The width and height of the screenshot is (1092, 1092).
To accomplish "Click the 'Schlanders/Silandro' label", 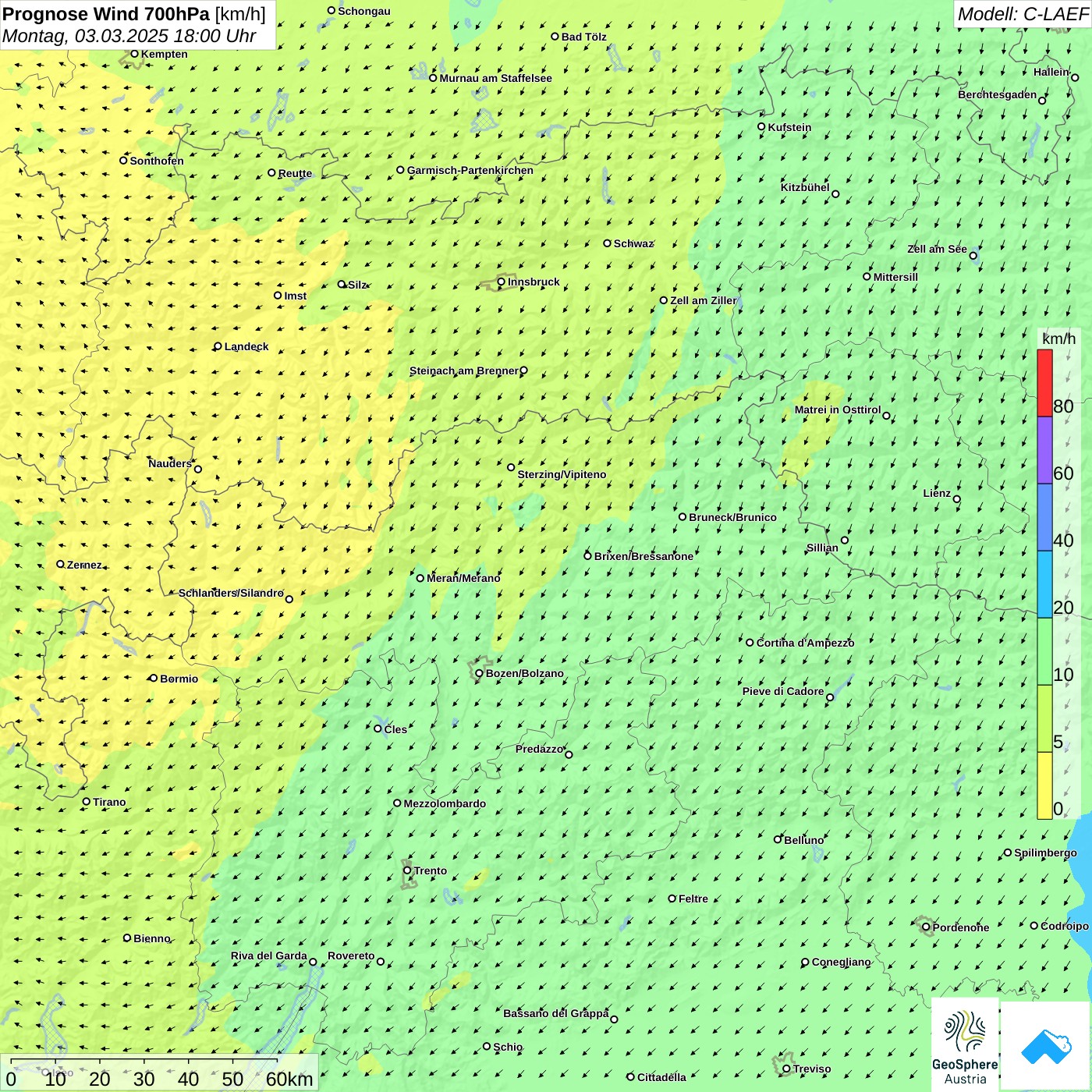I will [231, 593].
